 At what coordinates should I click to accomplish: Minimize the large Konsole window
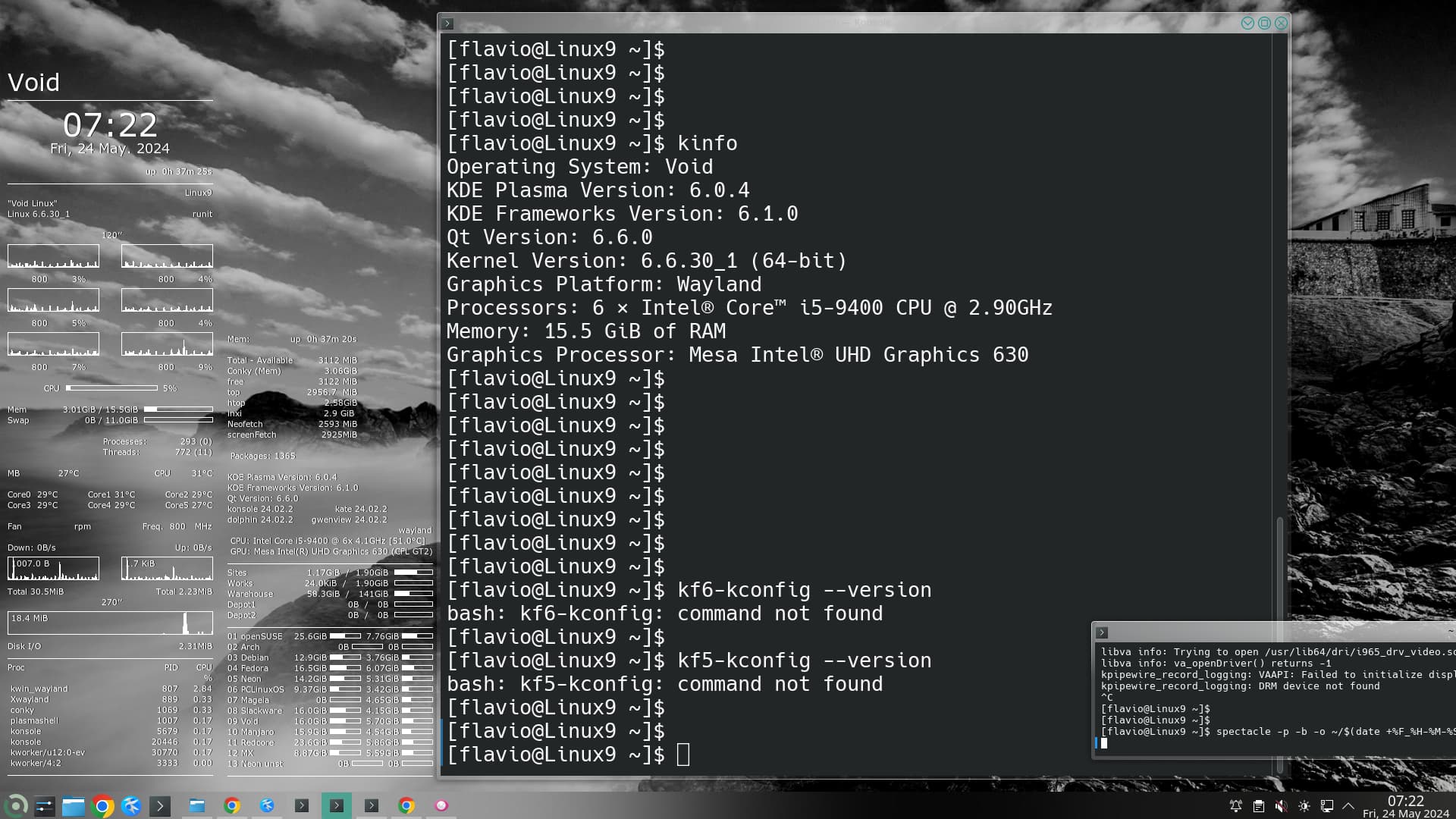click(1247, 24)
